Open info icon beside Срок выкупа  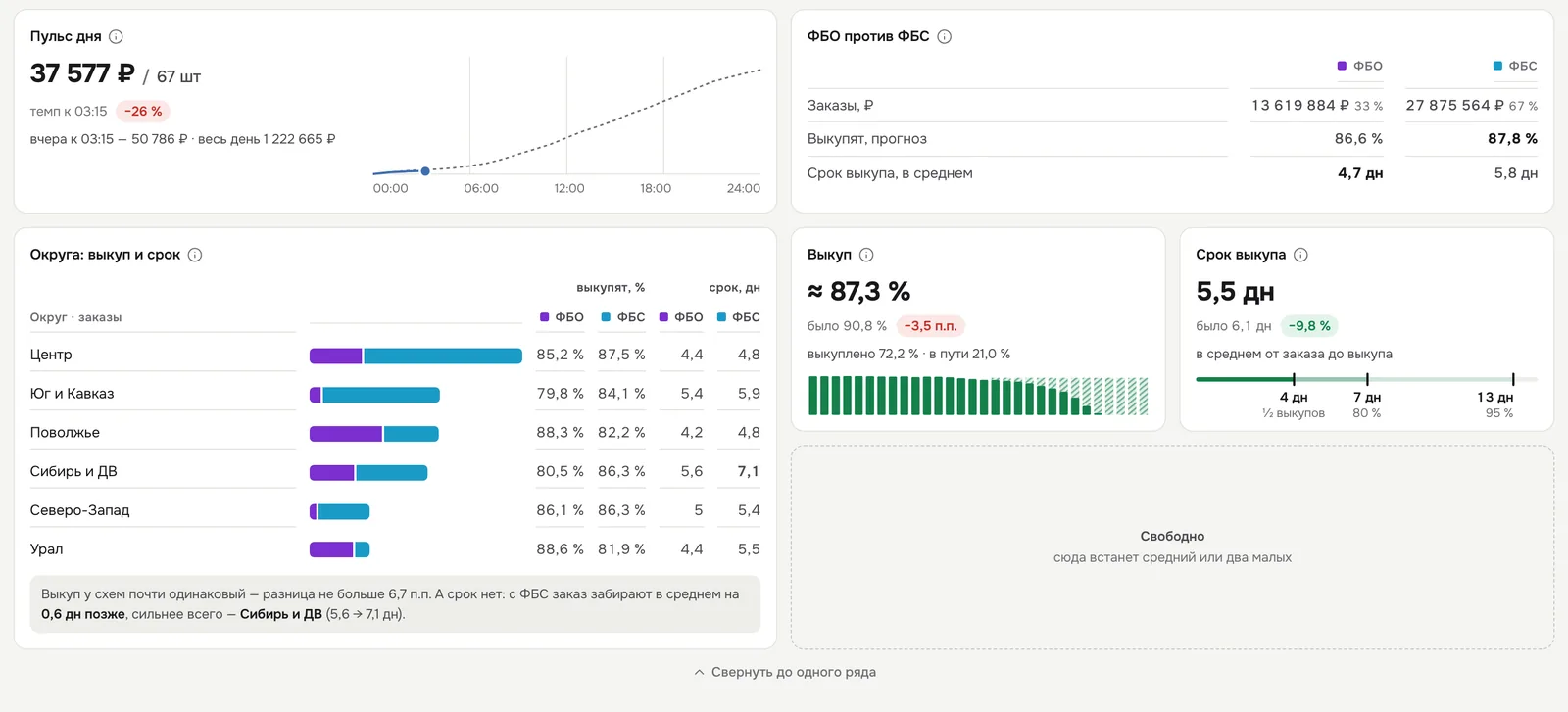click(x=1300, y=255)
